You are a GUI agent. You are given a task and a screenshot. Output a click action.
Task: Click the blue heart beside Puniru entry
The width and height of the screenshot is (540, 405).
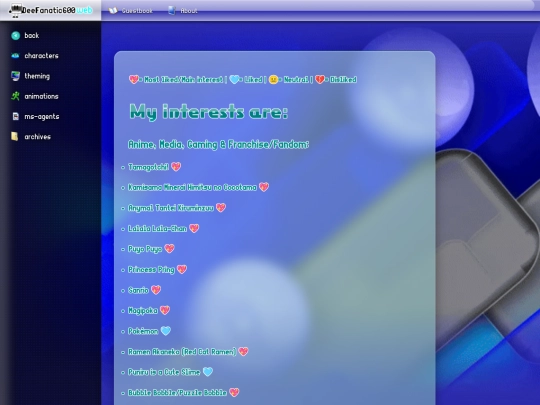point(208,372)
